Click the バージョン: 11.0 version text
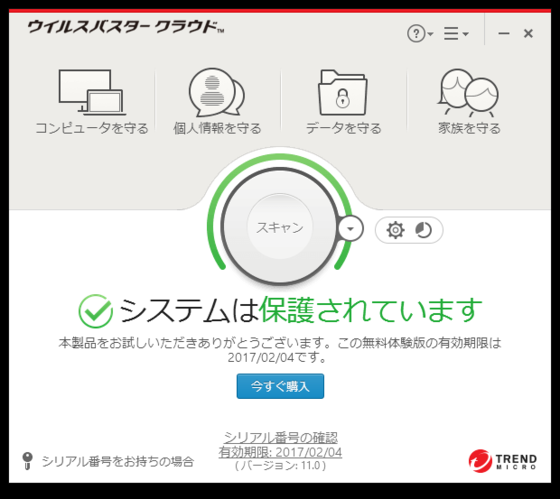The height and width of the screenshot is (499, 560). pyautogui.click(x=280, y=465)
